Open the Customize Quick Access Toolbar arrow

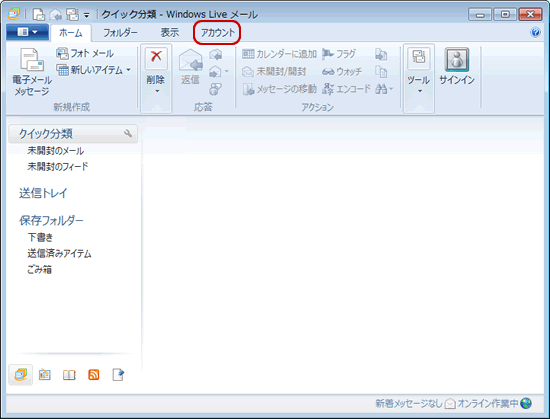(86, 15)
